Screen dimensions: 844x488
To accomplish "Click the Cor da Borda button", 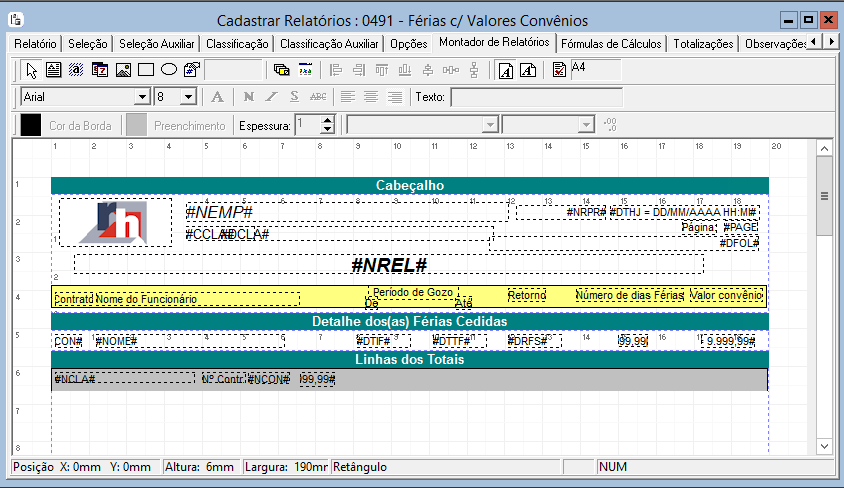I will point(80,126).
